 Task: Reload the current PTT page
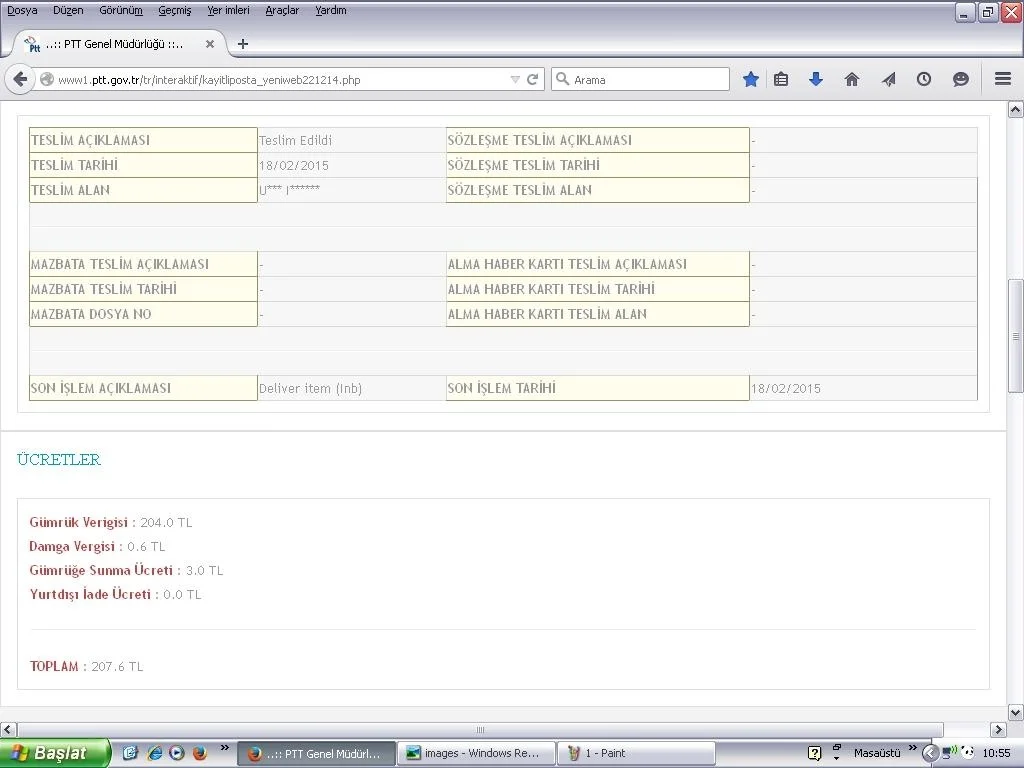(533, 80)
